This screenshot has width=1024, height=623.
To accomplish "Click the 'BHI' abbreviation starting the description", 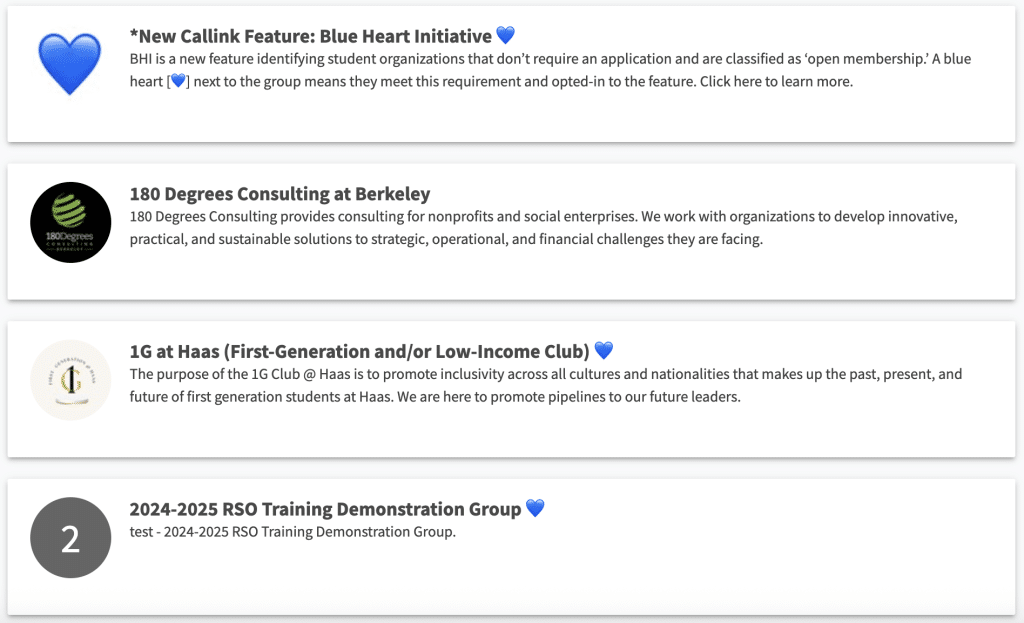I will (143, 59).
